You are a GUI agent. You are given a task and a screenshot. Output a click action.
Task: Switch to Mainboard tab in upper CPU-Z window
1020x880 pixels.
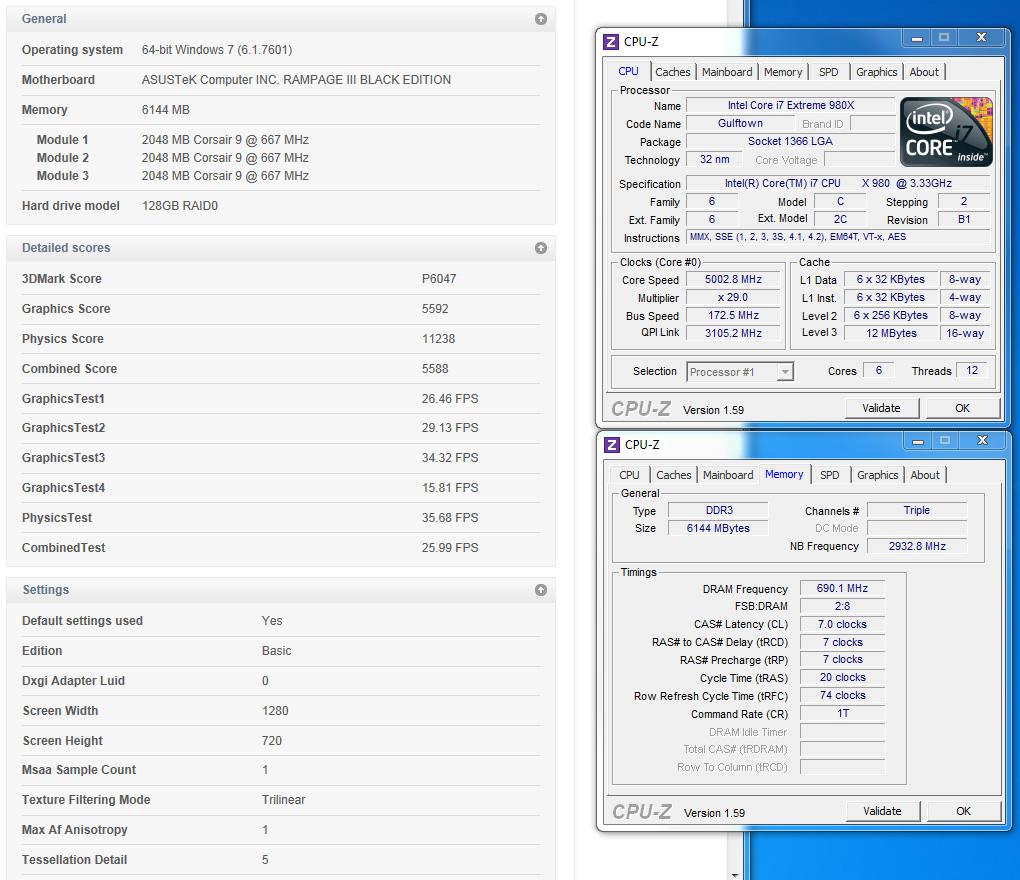click(x=727, y=72)
